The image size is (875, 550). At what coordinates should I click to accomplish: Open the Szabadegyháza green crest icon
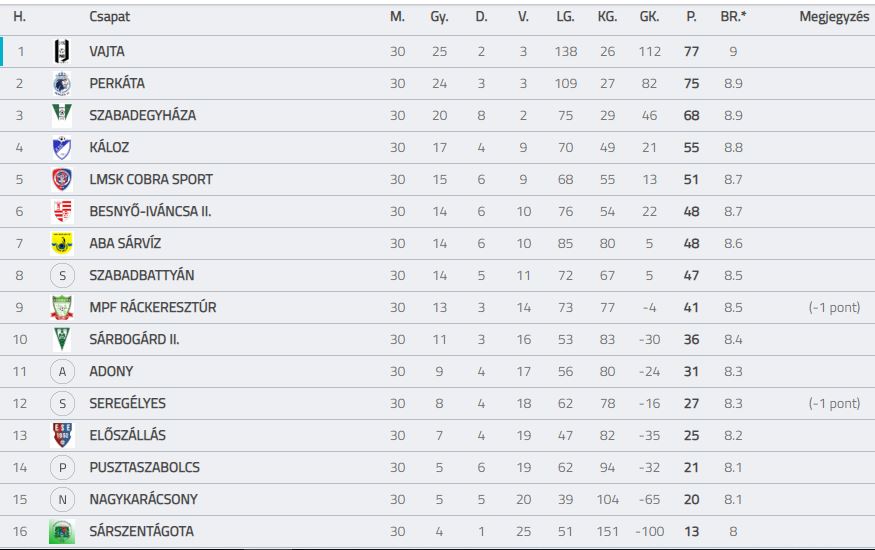coord(62,114)
